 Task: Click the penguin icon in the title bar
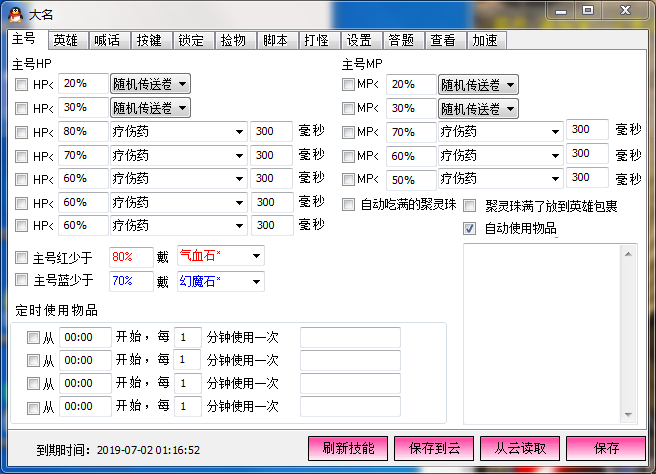click(x=15, y=15)
